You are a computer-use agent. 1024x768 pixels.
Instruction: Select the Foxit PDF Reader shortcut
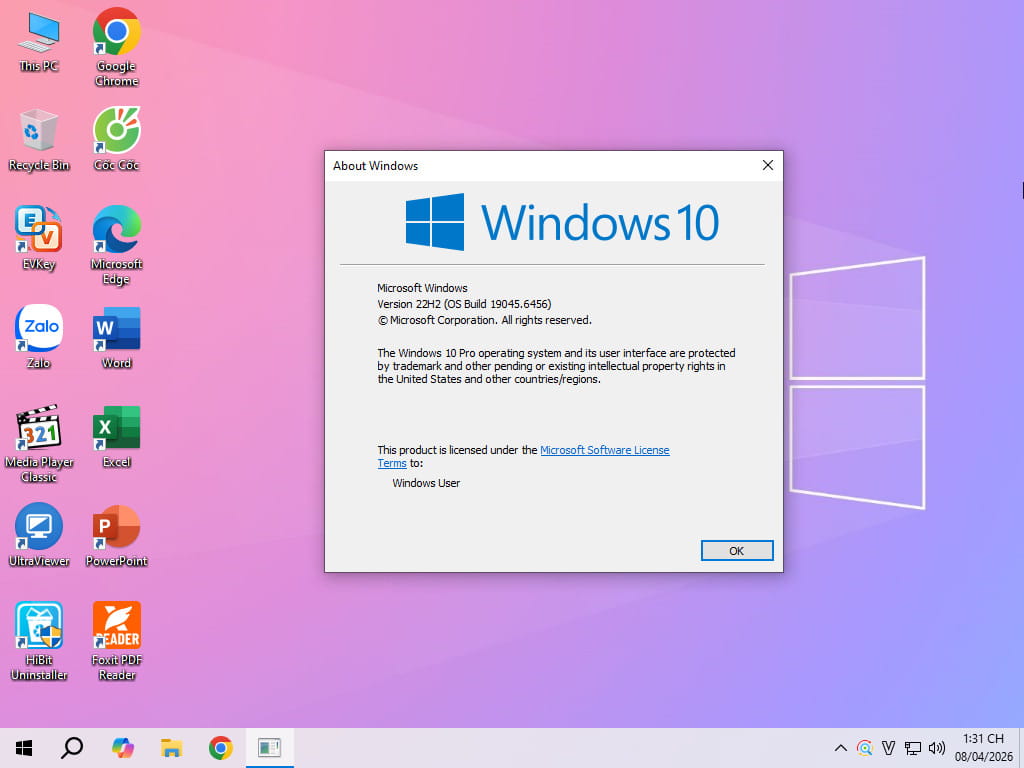[x=116, y=641]
